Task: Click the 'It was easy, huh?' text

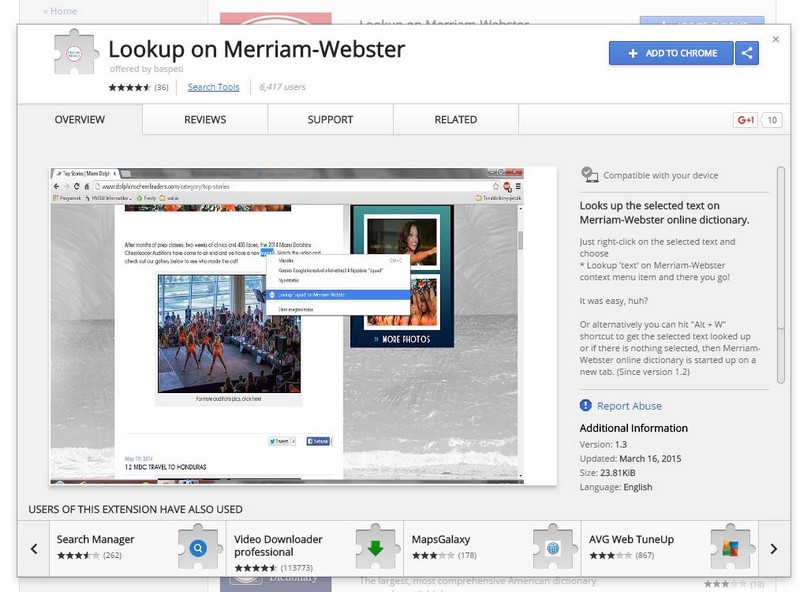Action: [614, 301]
